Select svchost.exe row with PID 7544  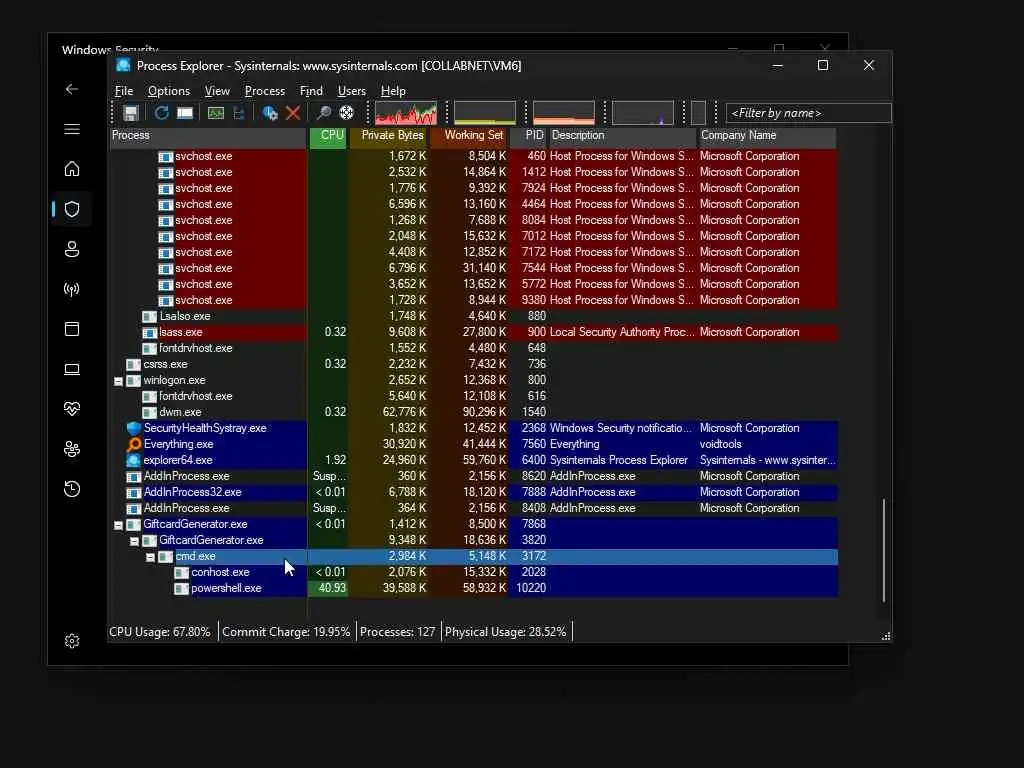tap(473, 268)
